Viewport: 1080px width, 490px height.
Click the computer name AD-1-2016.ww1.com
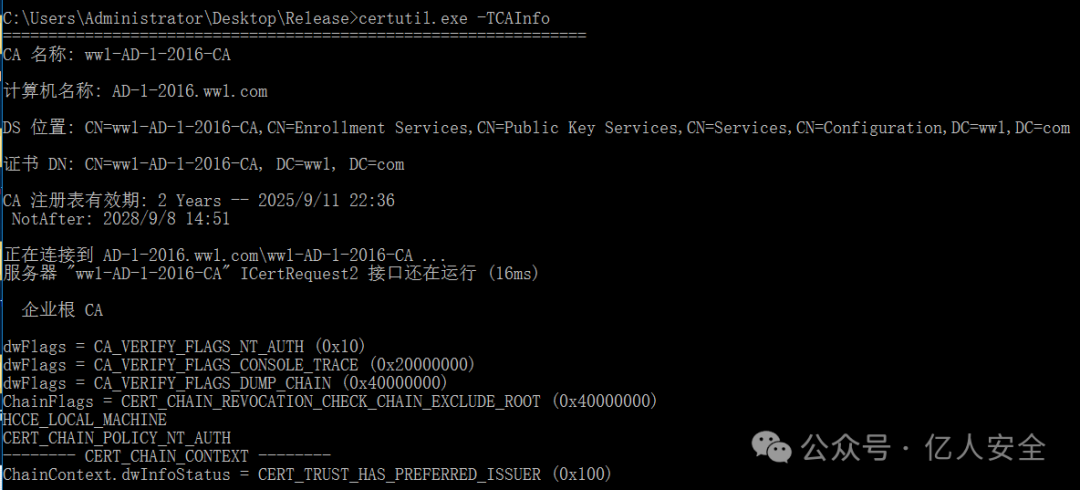[x=189, y=92]
